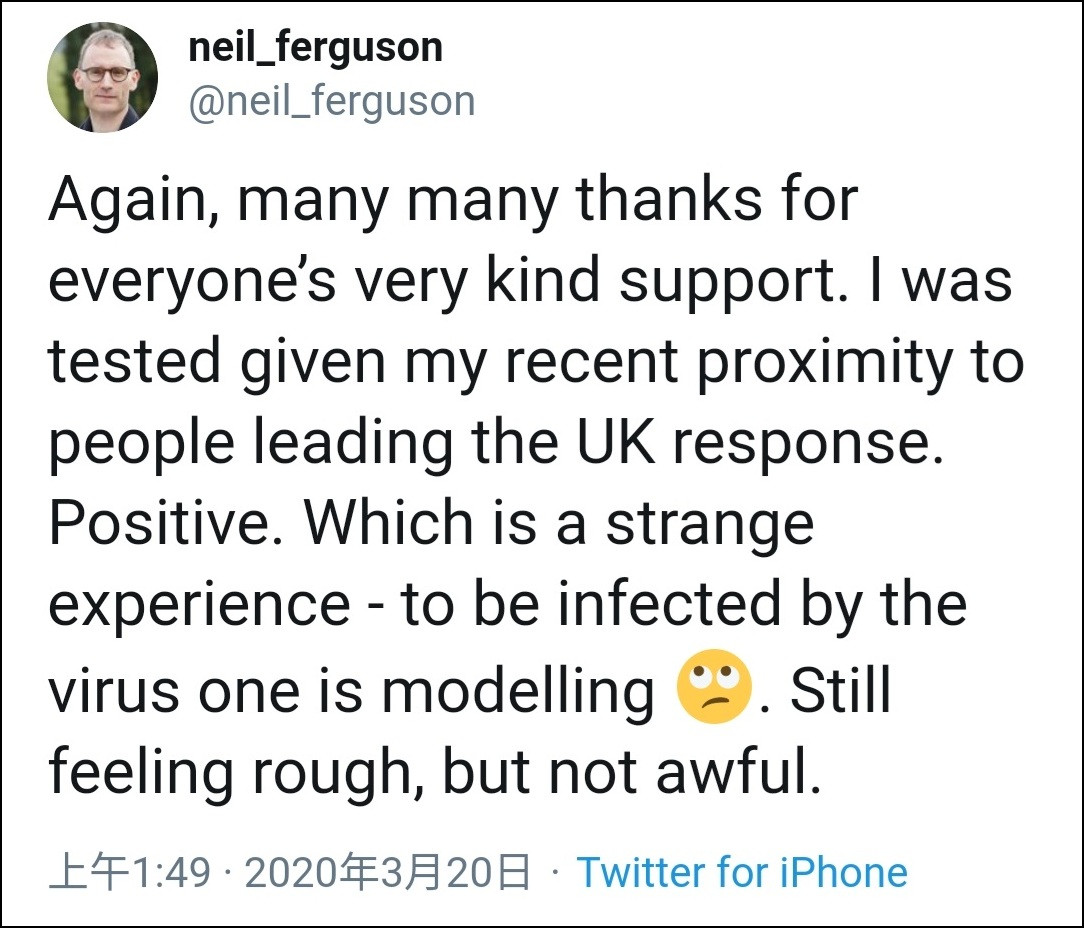Click the 上午1:49 timestamp
The height and width of the screenshot is (928, 1084).
pos(130,873)
